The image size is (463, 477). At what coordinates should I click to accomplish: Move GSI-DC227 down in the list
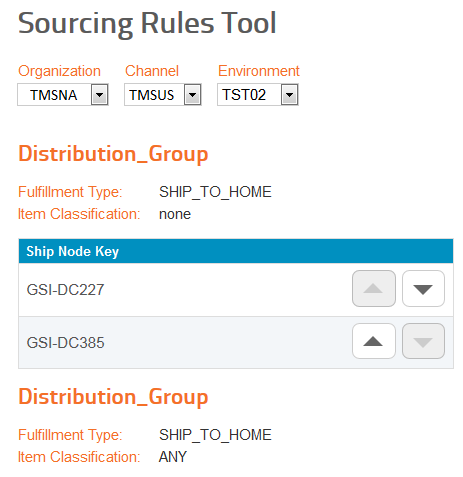(423, 289)
